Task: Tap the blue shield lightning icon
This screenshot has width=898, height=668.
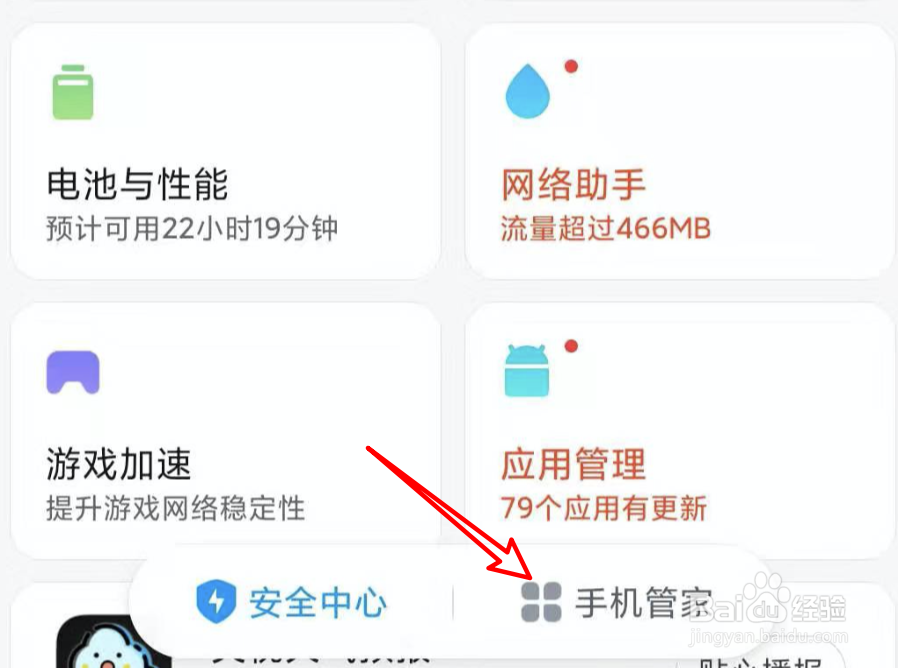Action: pos(216,601)
